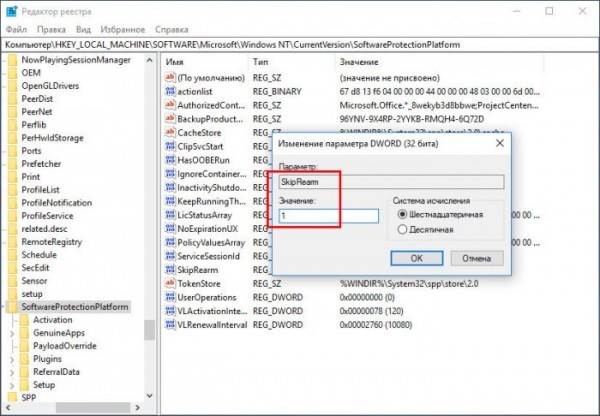
Task: Expand the Plugins subkey
Action: click(12, 359)
